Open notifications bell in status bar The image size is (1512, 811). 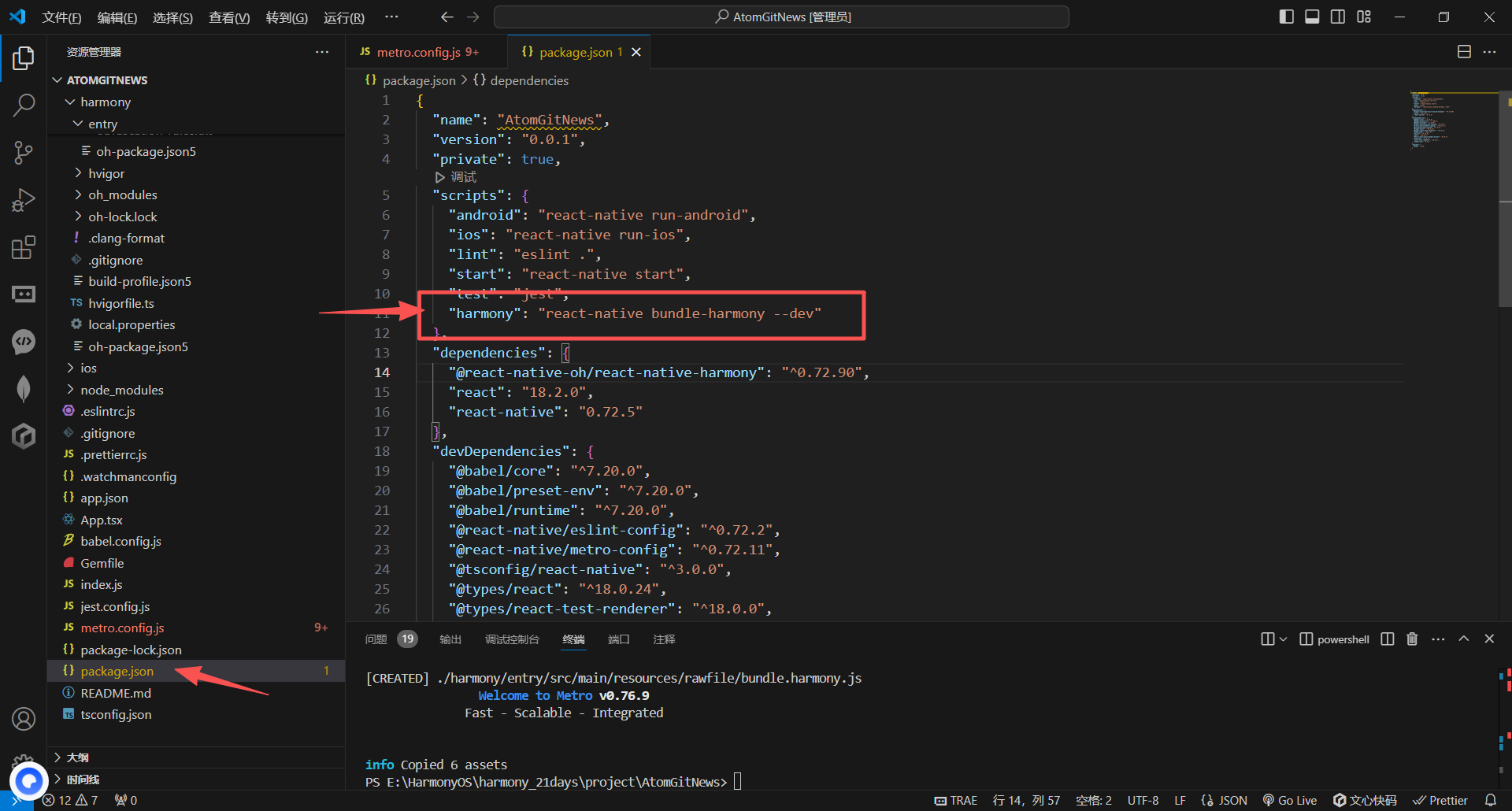point(1491,800)
